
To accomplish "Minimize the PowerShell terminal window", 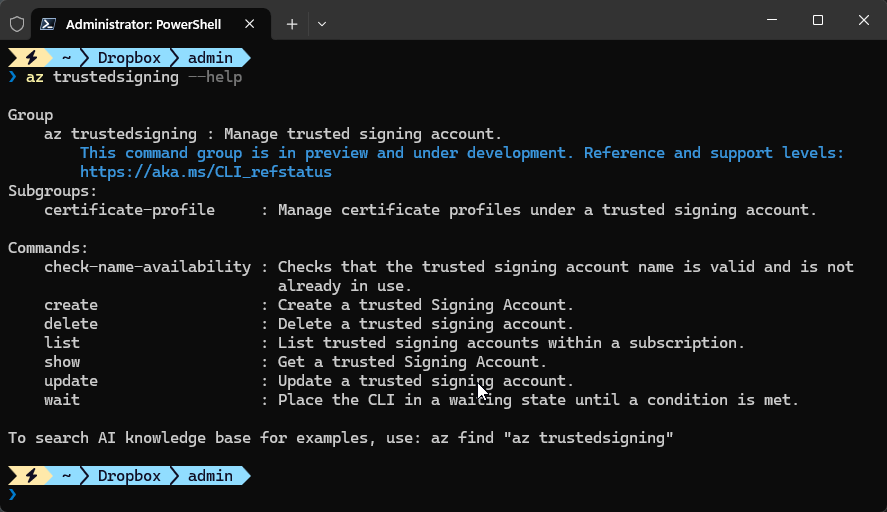I will (x=771, y=20).
